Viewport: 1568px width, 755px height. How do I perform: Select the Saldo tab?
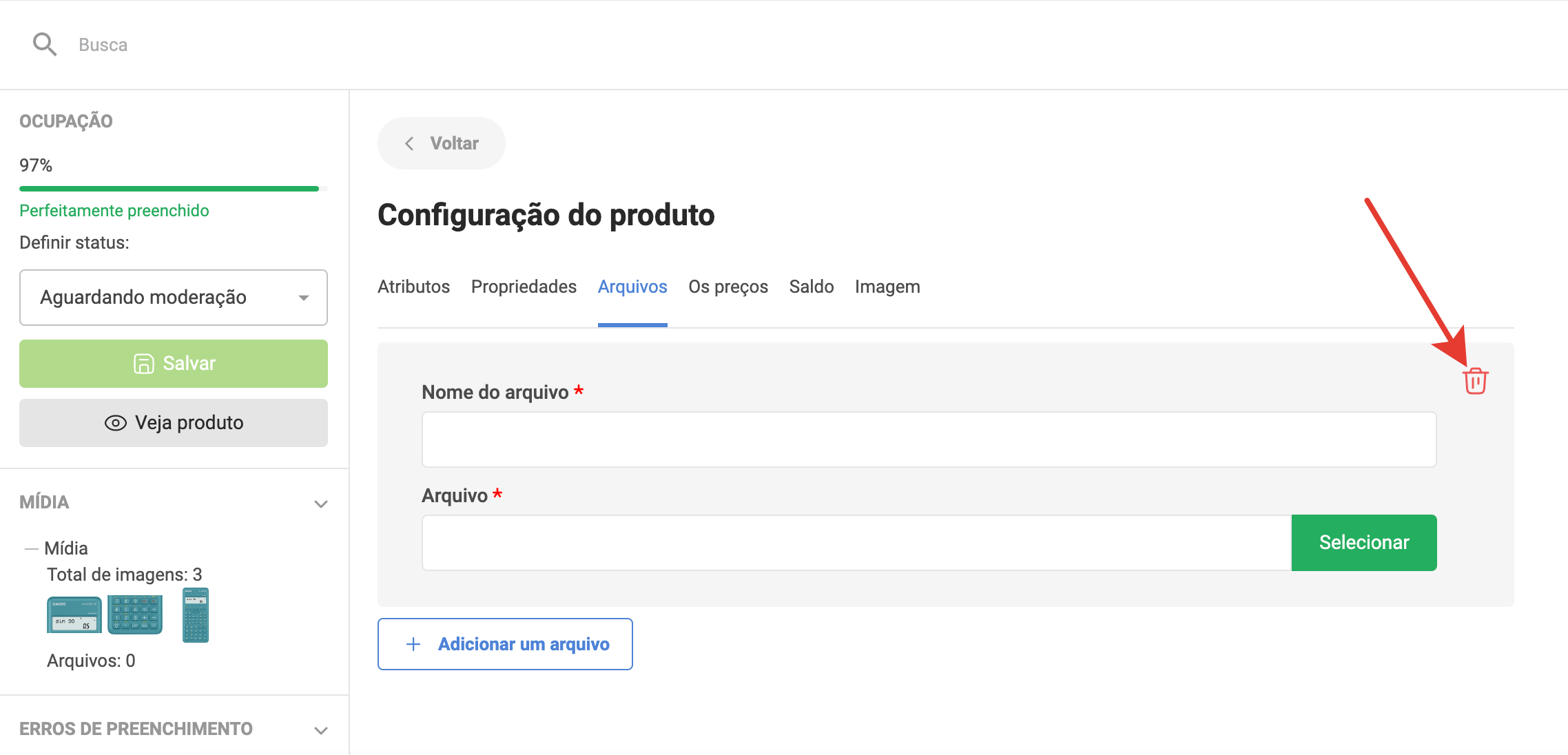pos(811,287)
